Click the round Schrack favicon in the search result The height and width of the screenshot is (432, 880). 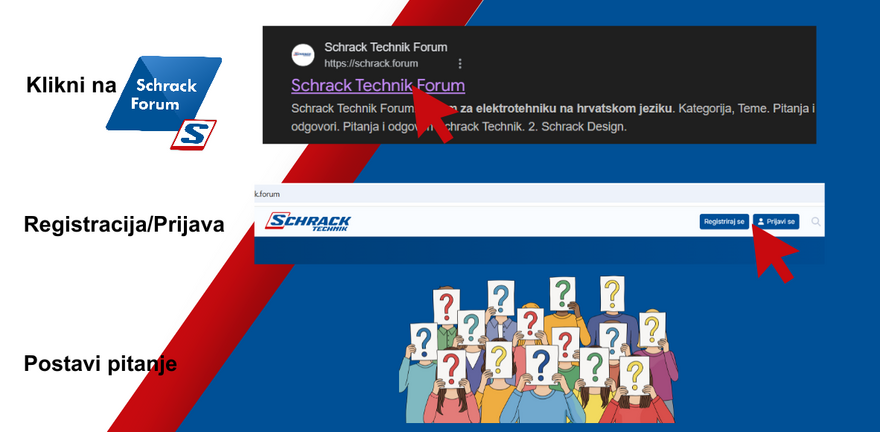point(302,55)
